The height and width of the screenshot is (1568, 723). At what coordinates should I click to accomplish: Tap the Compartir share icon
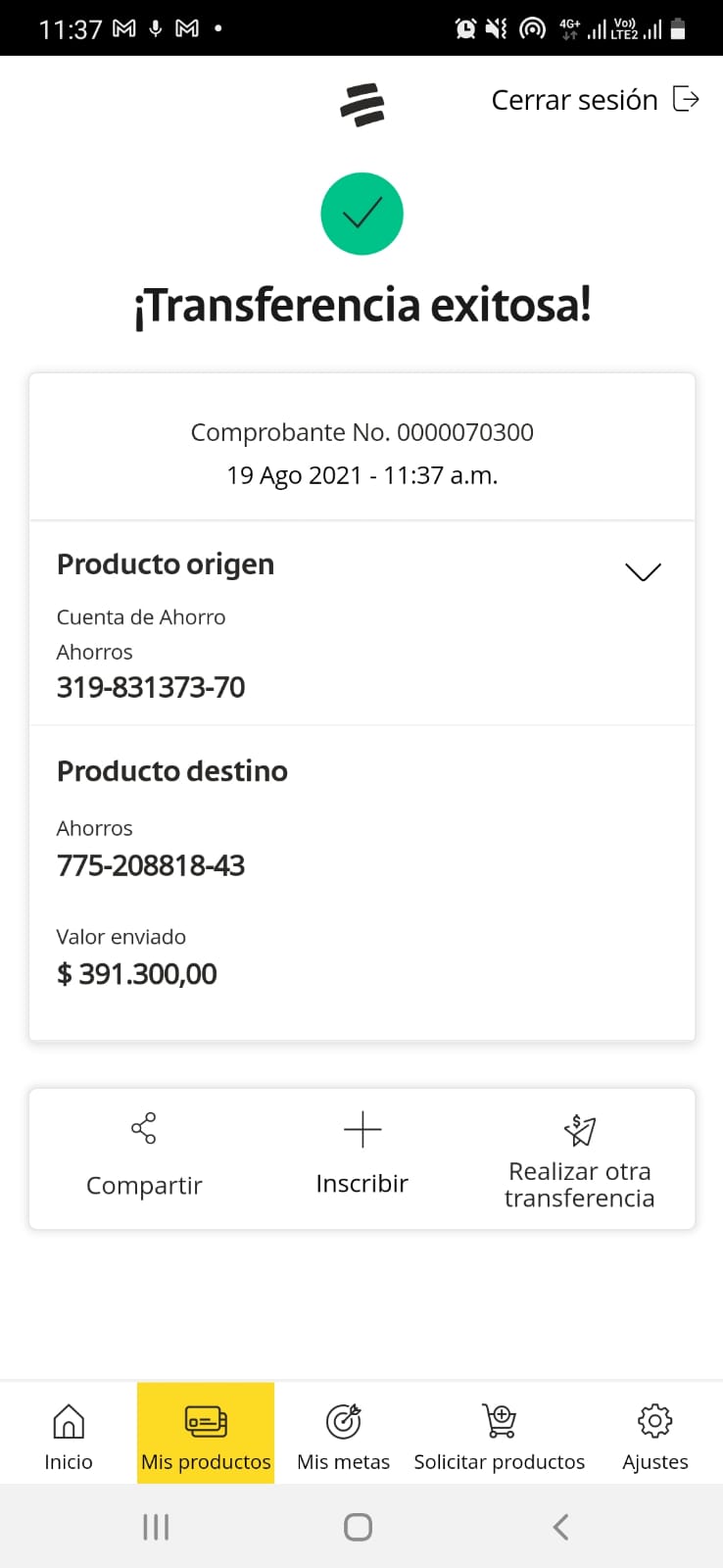point(144,1128)
